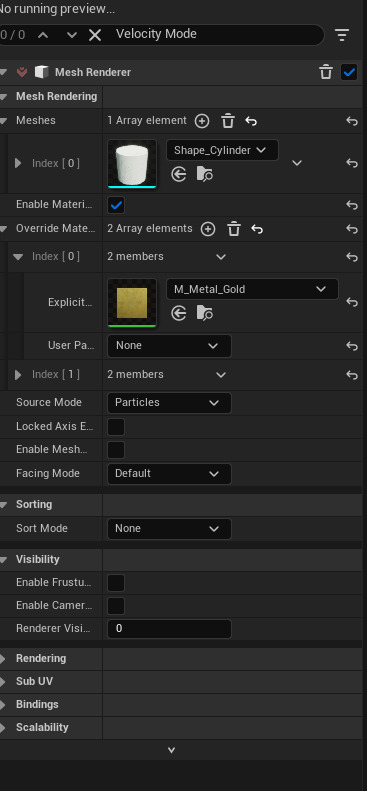Browse to M_Metal_Gold in Content Browser
This screenshot has height=791, width=367.
[x=205, y=313]
